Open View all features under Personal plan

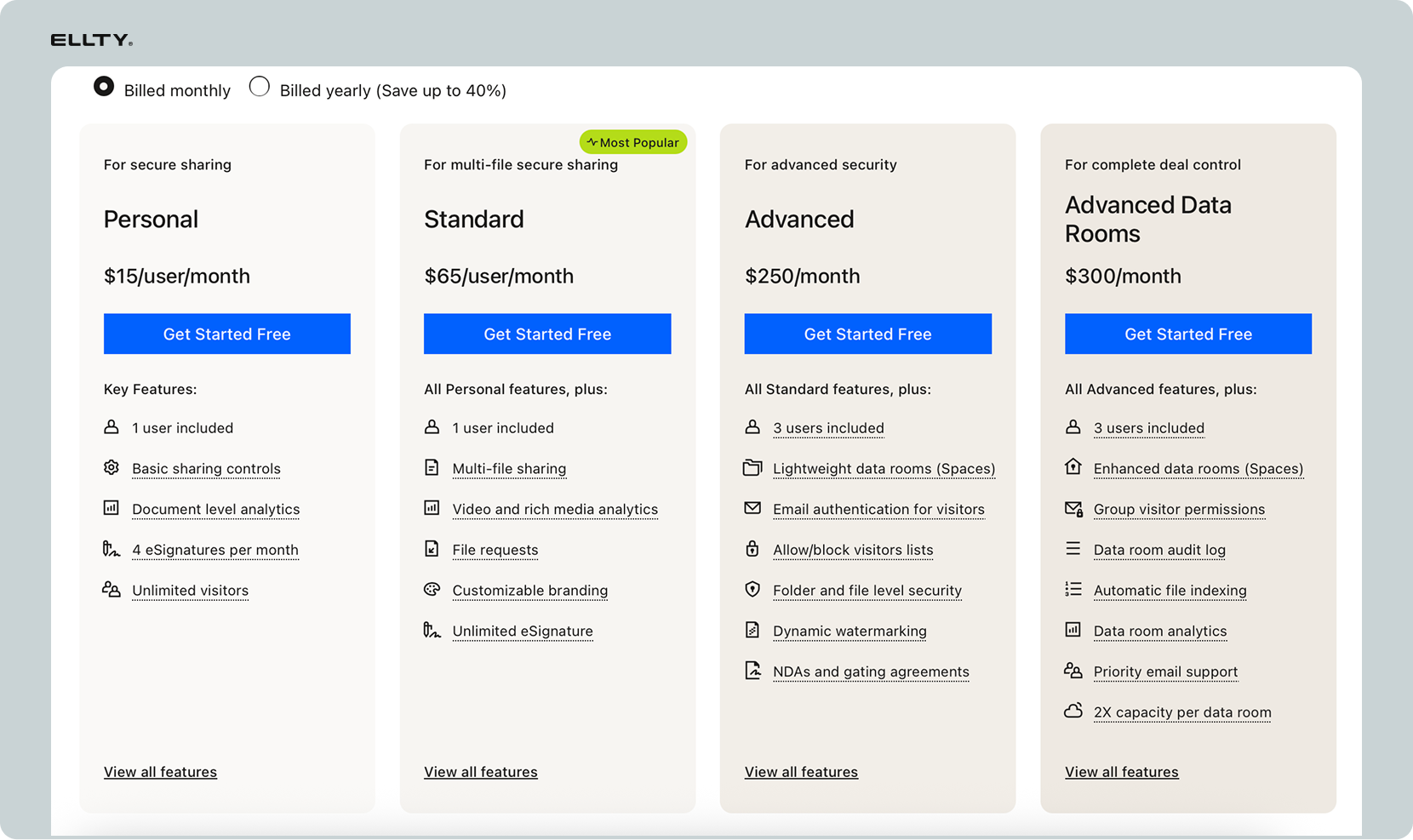(160, 772)
